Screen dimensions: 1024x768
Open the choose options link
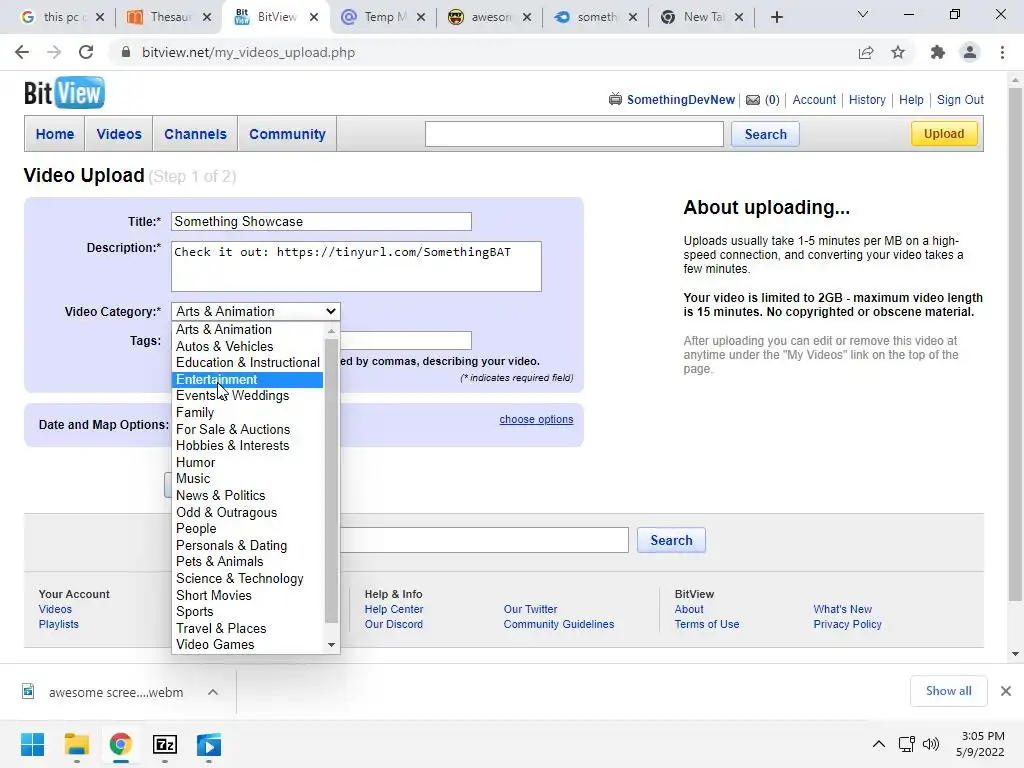pos(536,419)
